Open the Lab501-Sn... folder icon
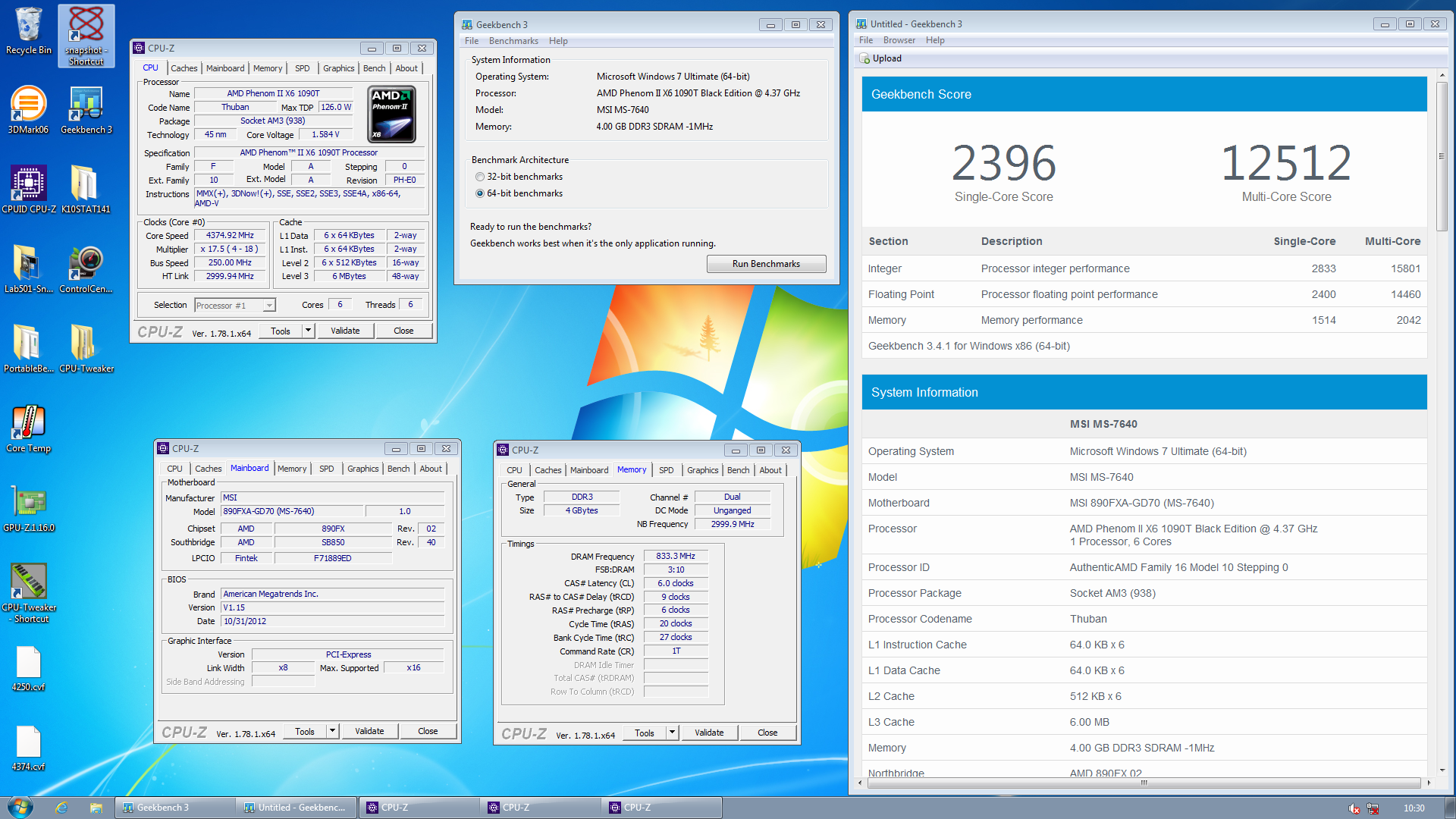1456x819 pixels. (x=28, y=269)
